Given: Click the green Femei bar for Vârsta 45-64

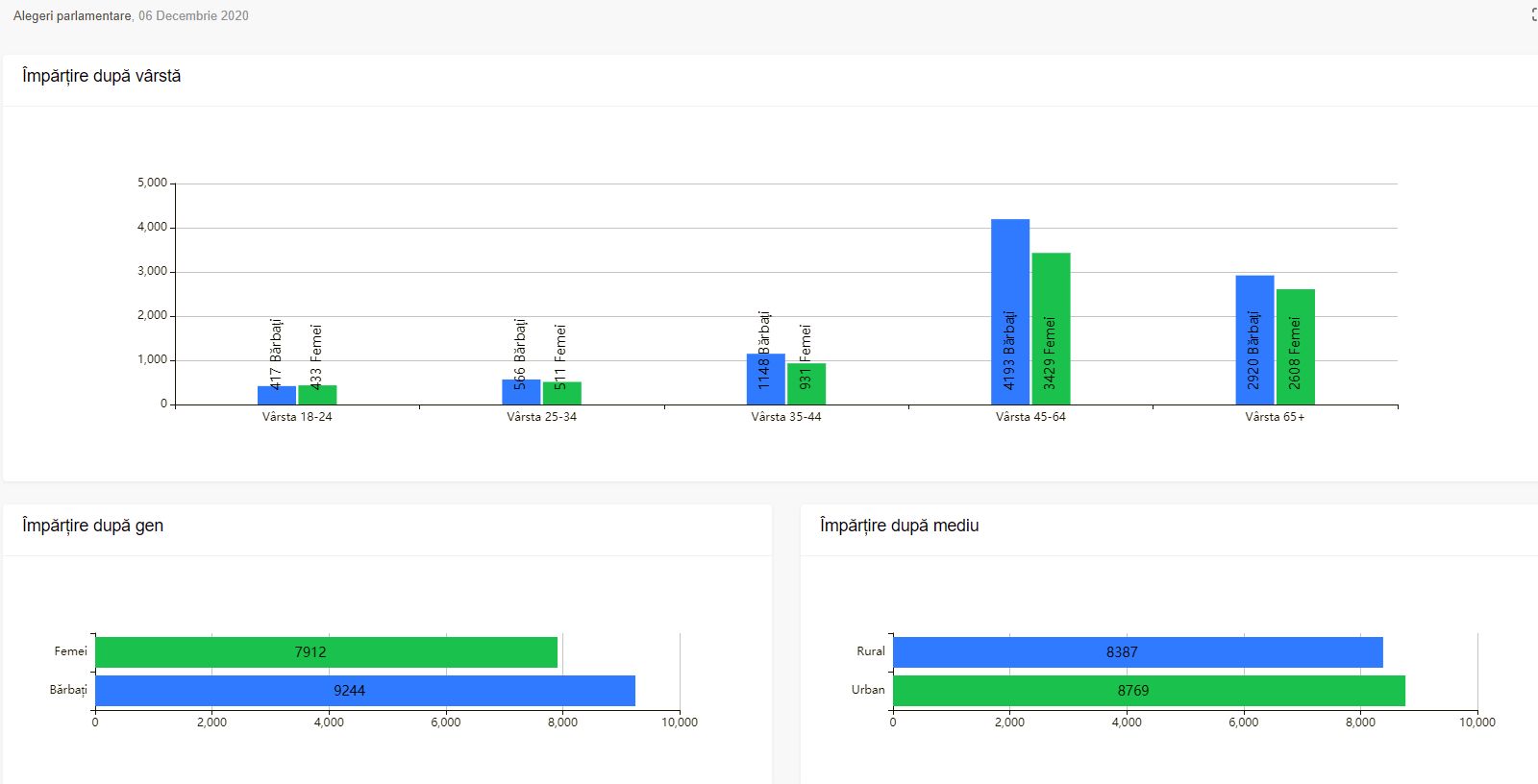Looking at the screenshot, I should [x=1051, y=329].
